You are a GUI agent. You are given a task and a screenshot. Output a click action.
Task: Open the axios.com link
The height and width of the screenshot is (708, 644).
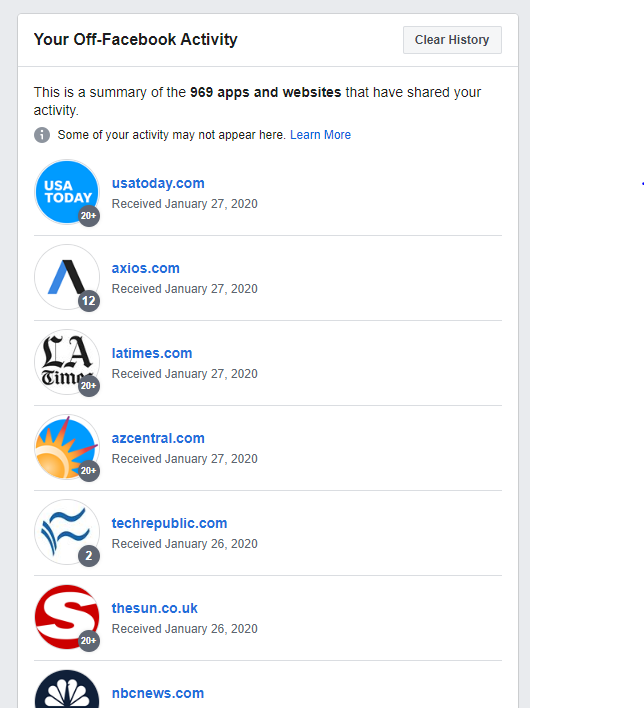(145, 268)
